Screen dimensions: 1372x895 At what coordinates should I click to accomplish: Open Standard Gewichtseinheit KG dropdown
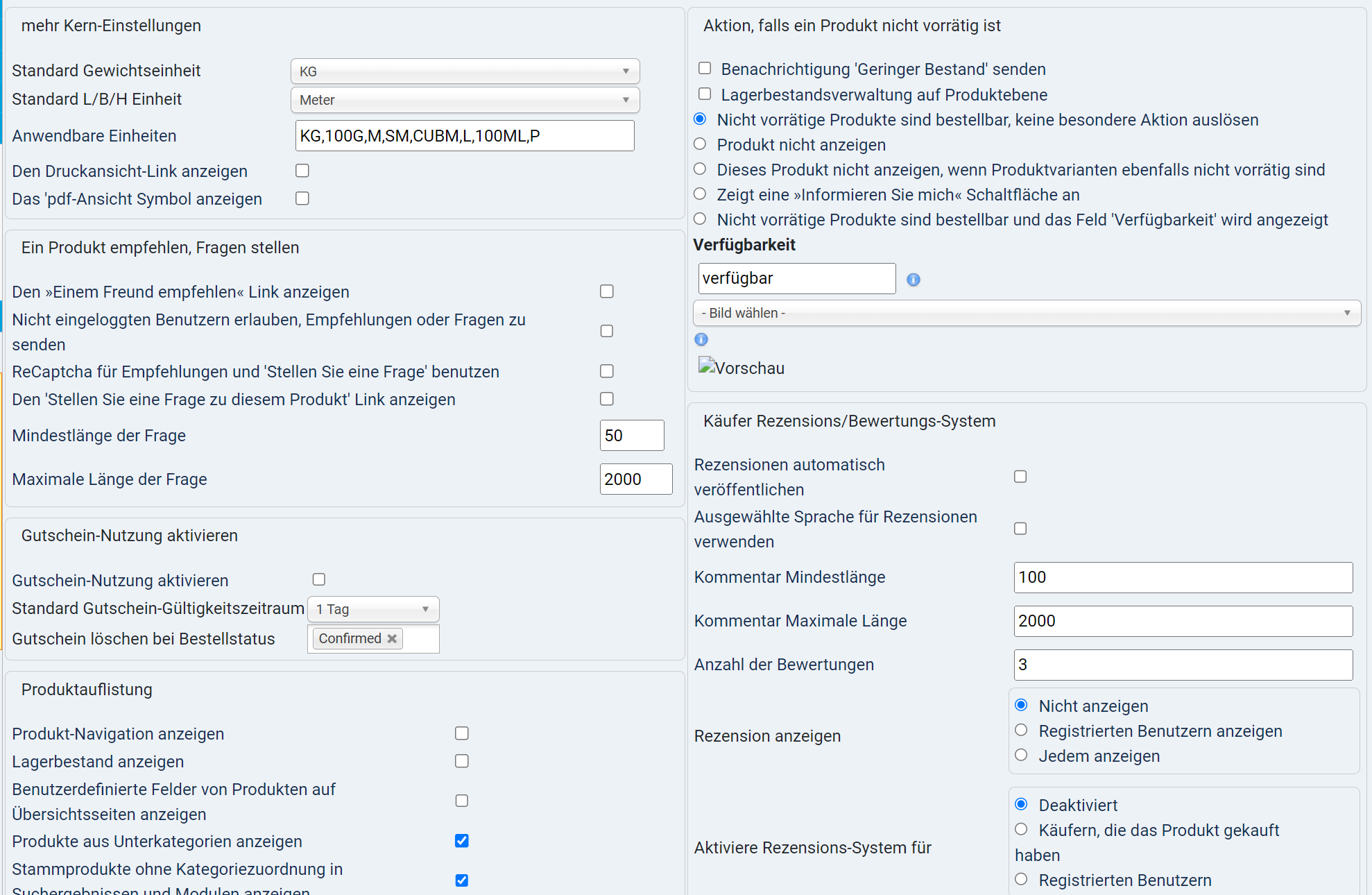coord(465,71)
